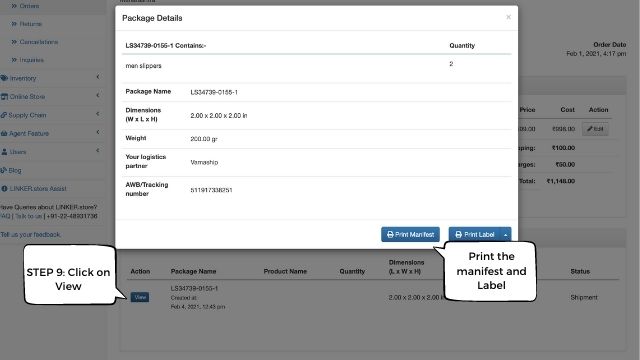The height and width of the screenshot is (360, 640).
Task: Expand the Supply Chain menu chevron
Action: click(x=98, y=113)
